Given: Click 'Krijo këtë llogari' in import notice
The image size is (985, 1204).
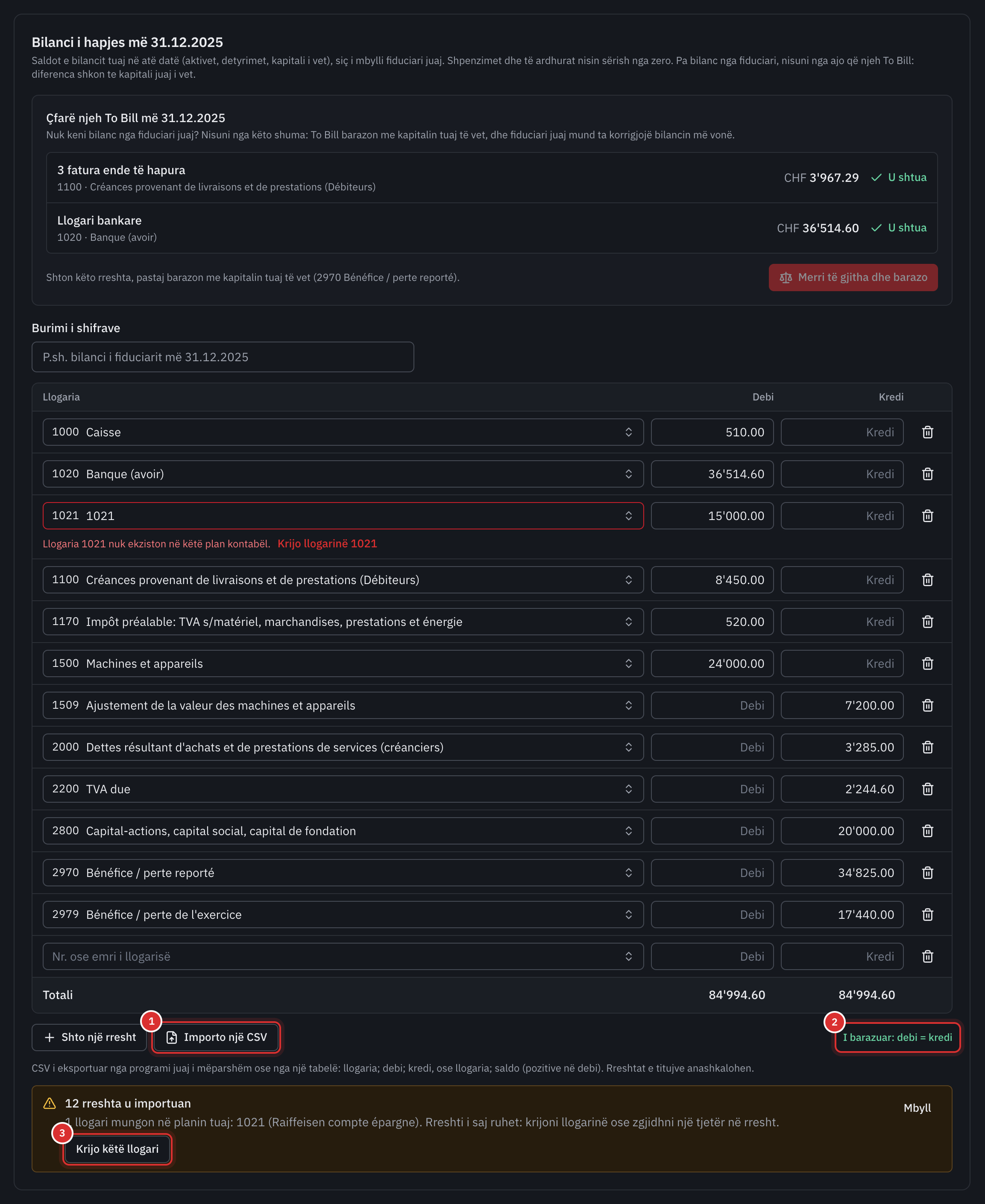Looking at the screenshot, I should point(117,1149).
